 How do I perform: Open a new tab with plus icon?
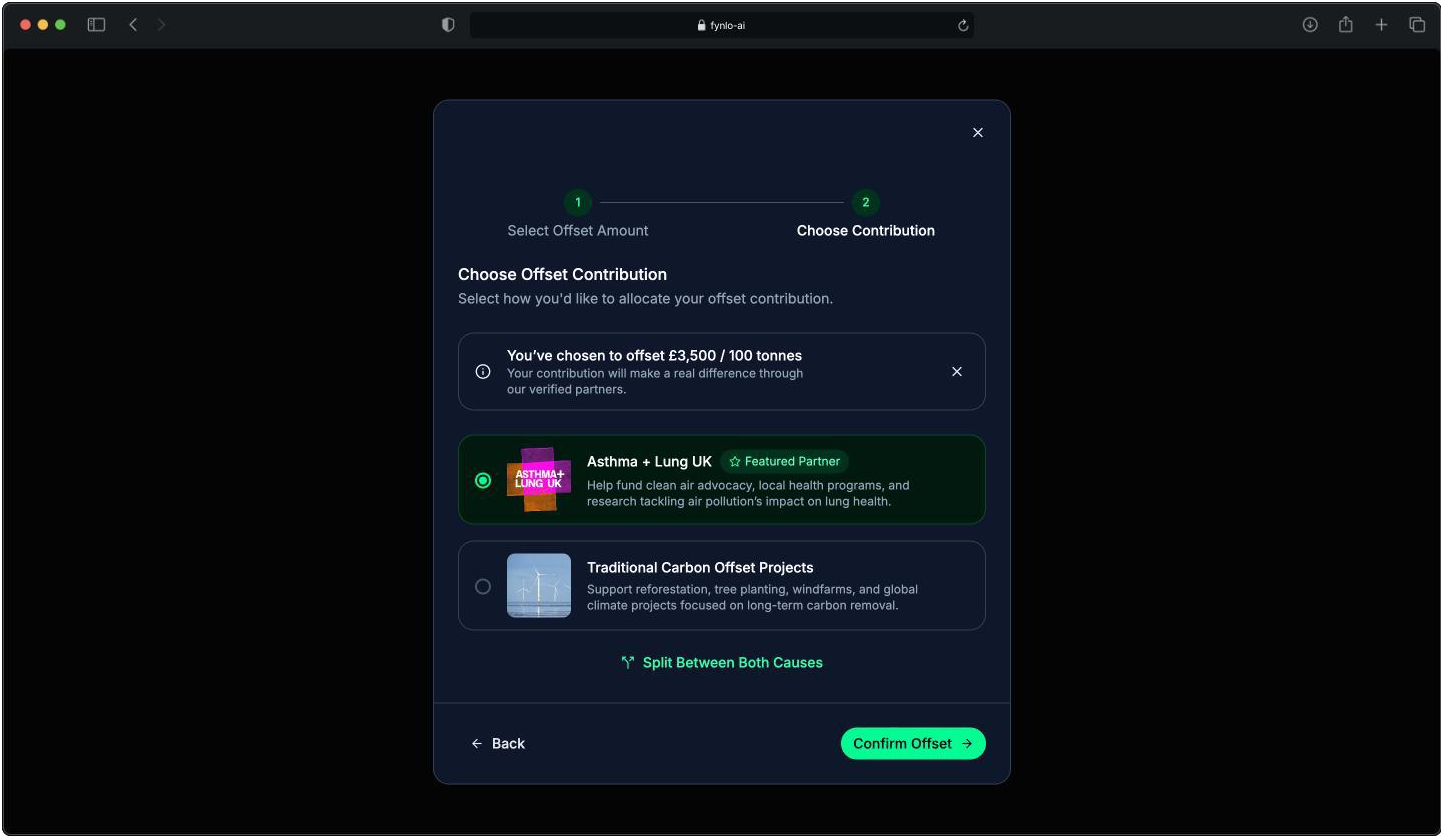pyautogui.click(x=1381, y=25)
